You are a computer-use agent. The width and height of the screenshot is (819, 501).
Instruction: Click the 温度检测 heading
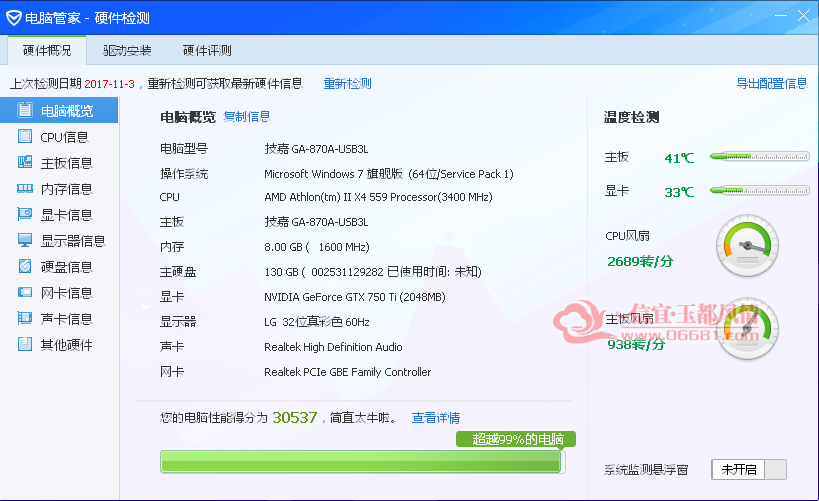[x=631, y=117]
